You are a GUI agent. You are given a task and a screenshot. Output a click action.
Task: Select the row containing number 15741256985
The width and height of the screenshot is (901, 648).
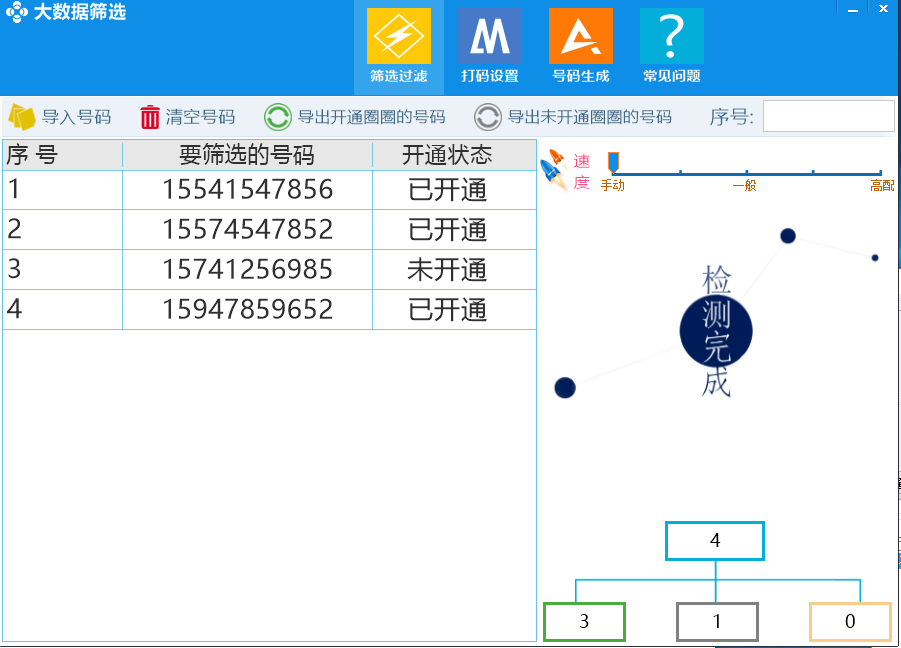[245, 270]
